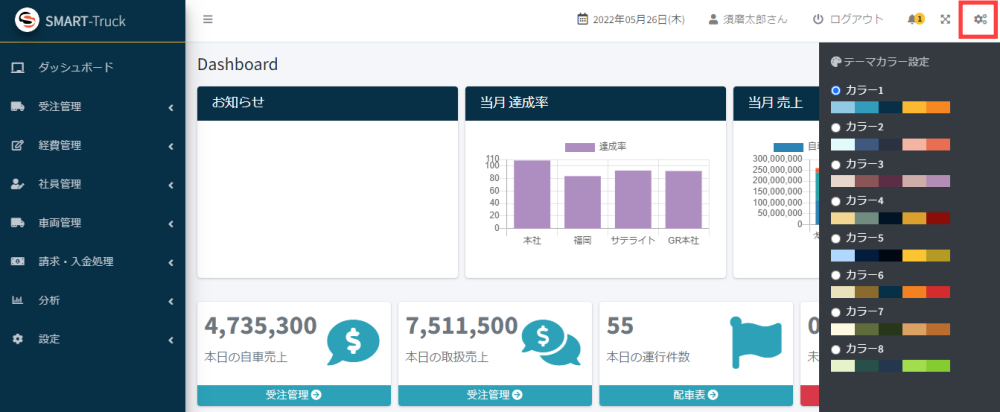Click the flag icon on 本日の運行件数
The height and width of the screenshot is (412, 1000).
[755, 342]
